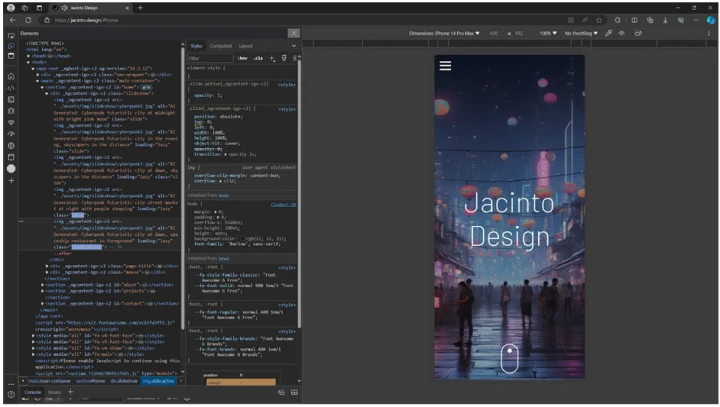This screenshot has width=720, height=407.
Task: Select section#home breadcrumb
Action: [90, 381]
